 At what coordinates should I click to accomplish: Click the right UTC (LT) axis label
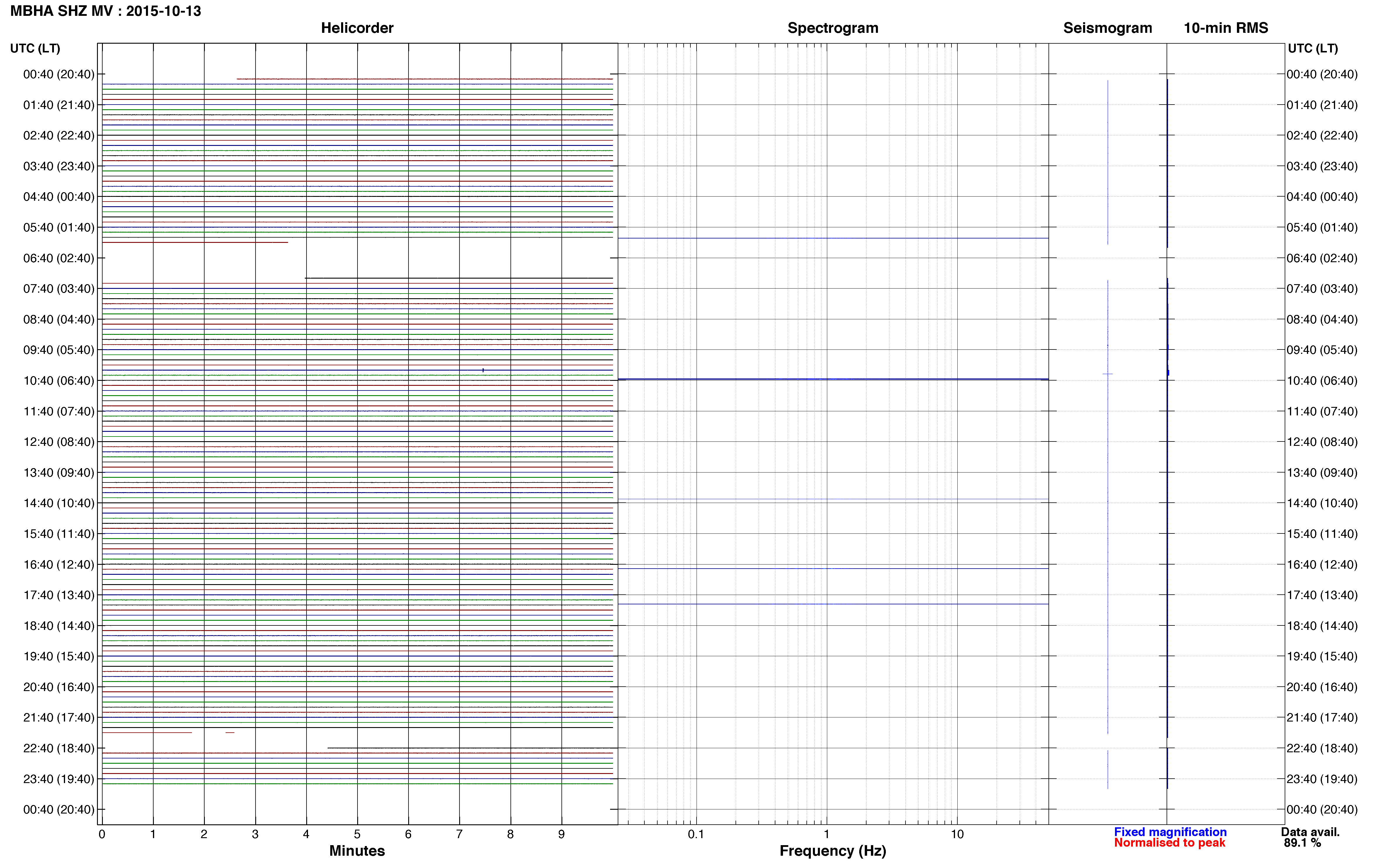[x=1313, y=48]
